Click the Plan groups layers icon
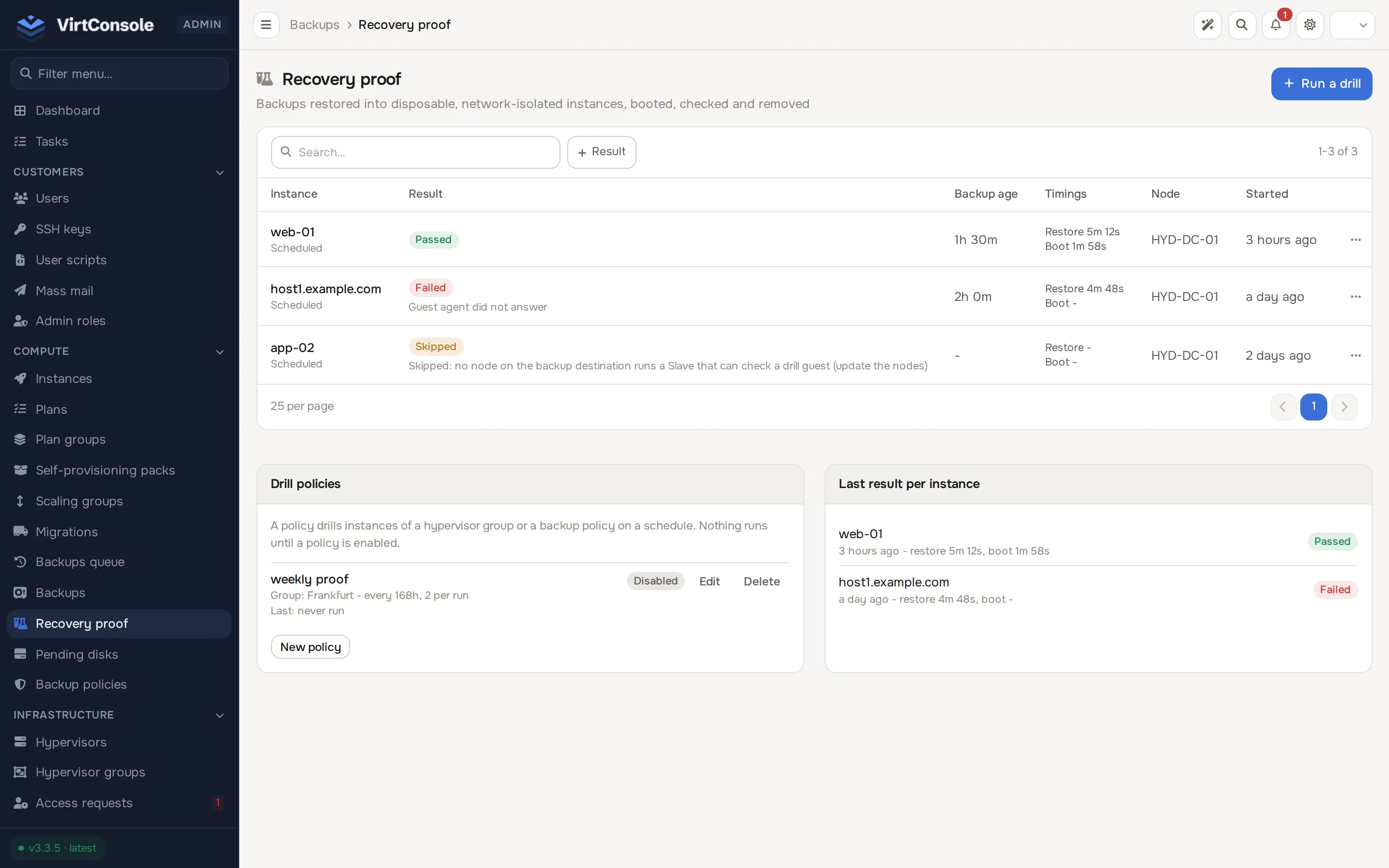 [x=20, y=439]
